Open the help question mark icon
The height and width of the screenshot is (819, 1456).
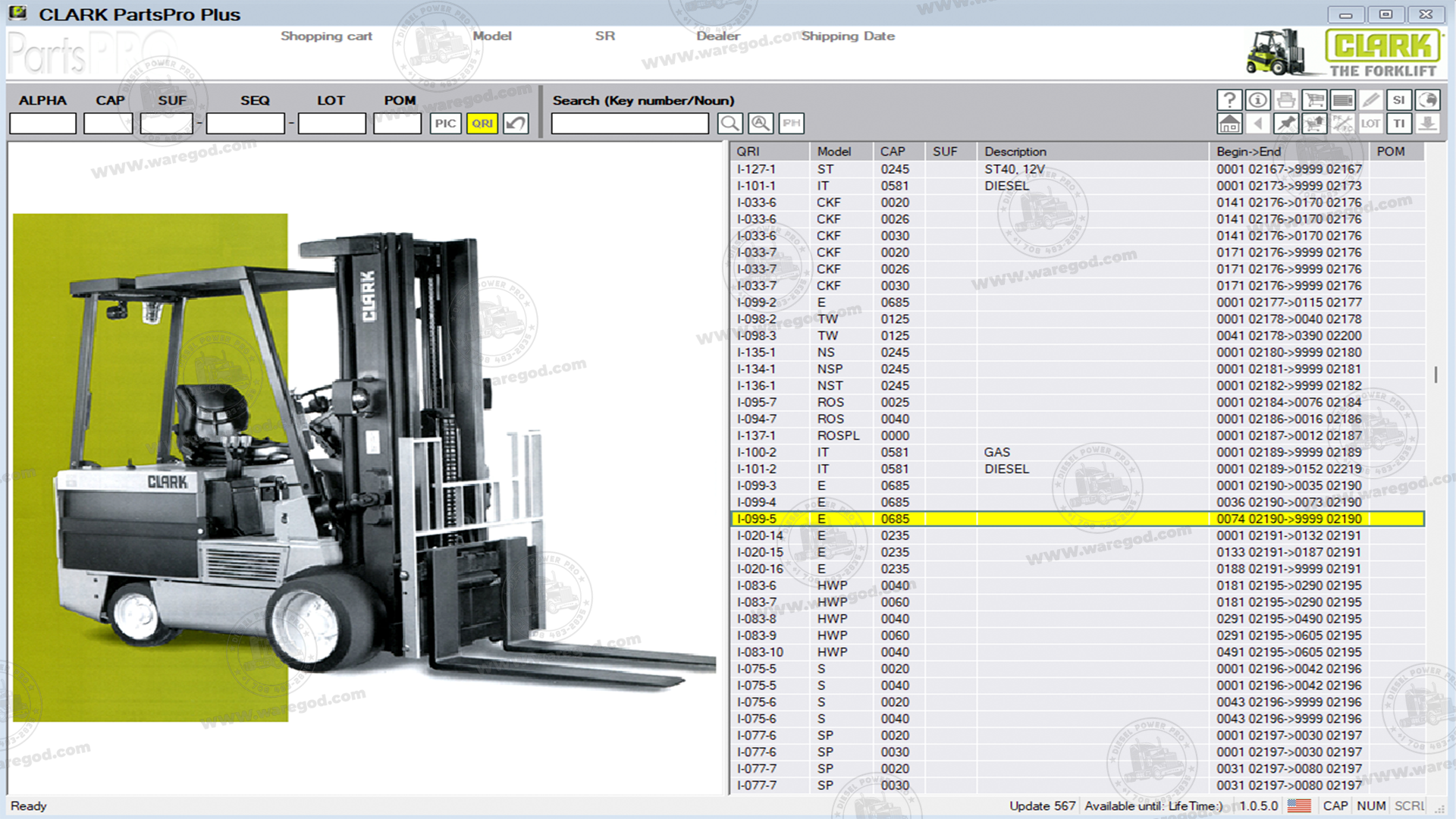1229,100
